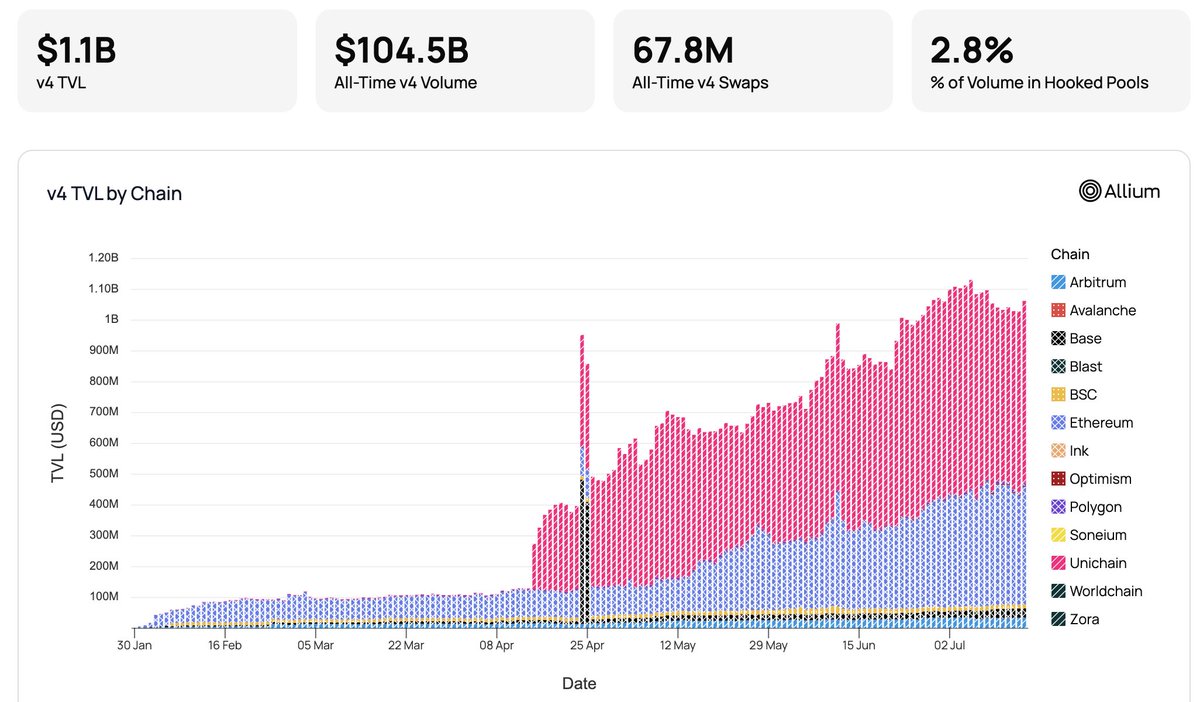
Task: Click the All-Time v4 Swaps label
Action: click(x=700, y=83)
